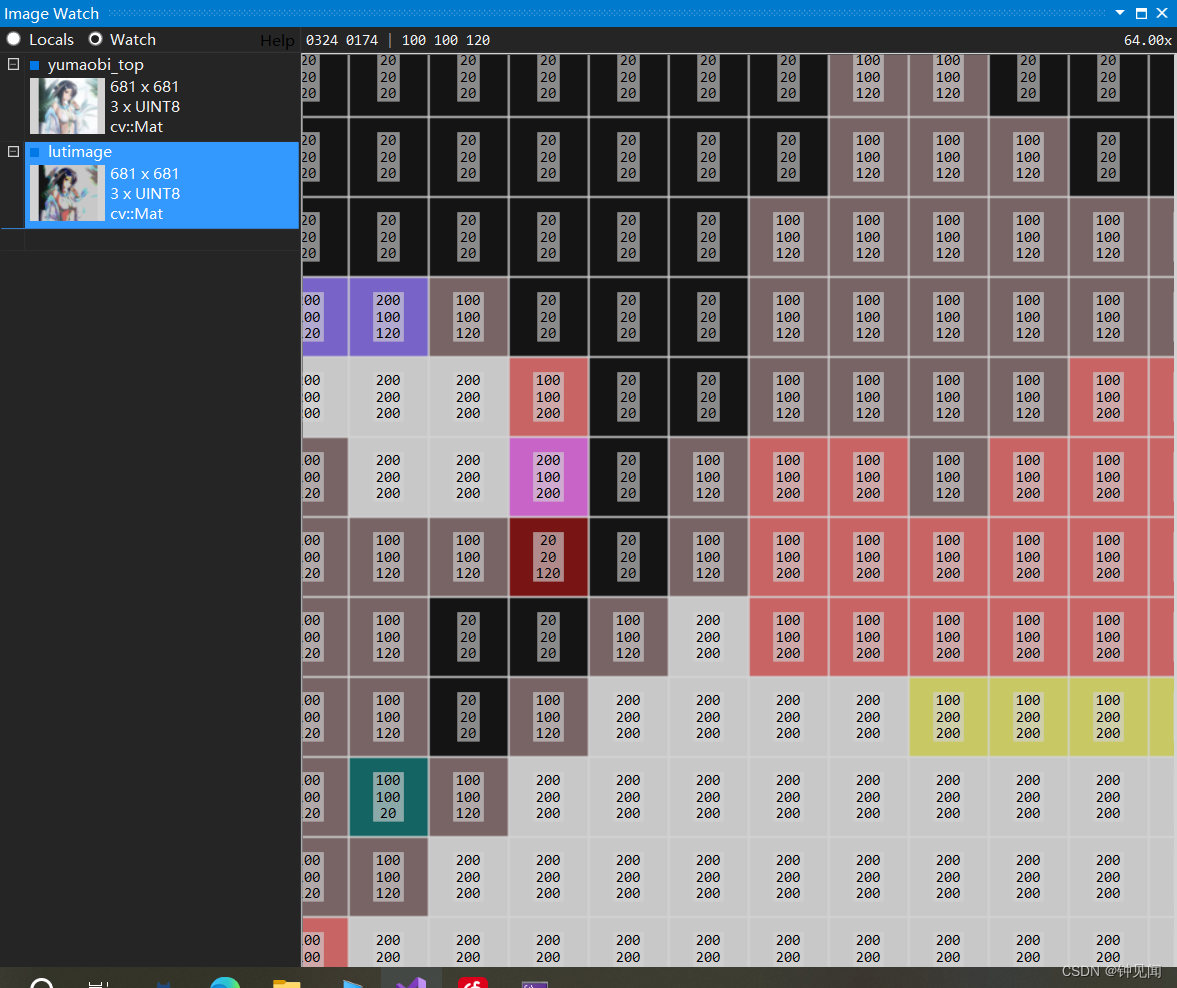
Task: Open Visual Studio from the taskbar
Action: point(413,984)
